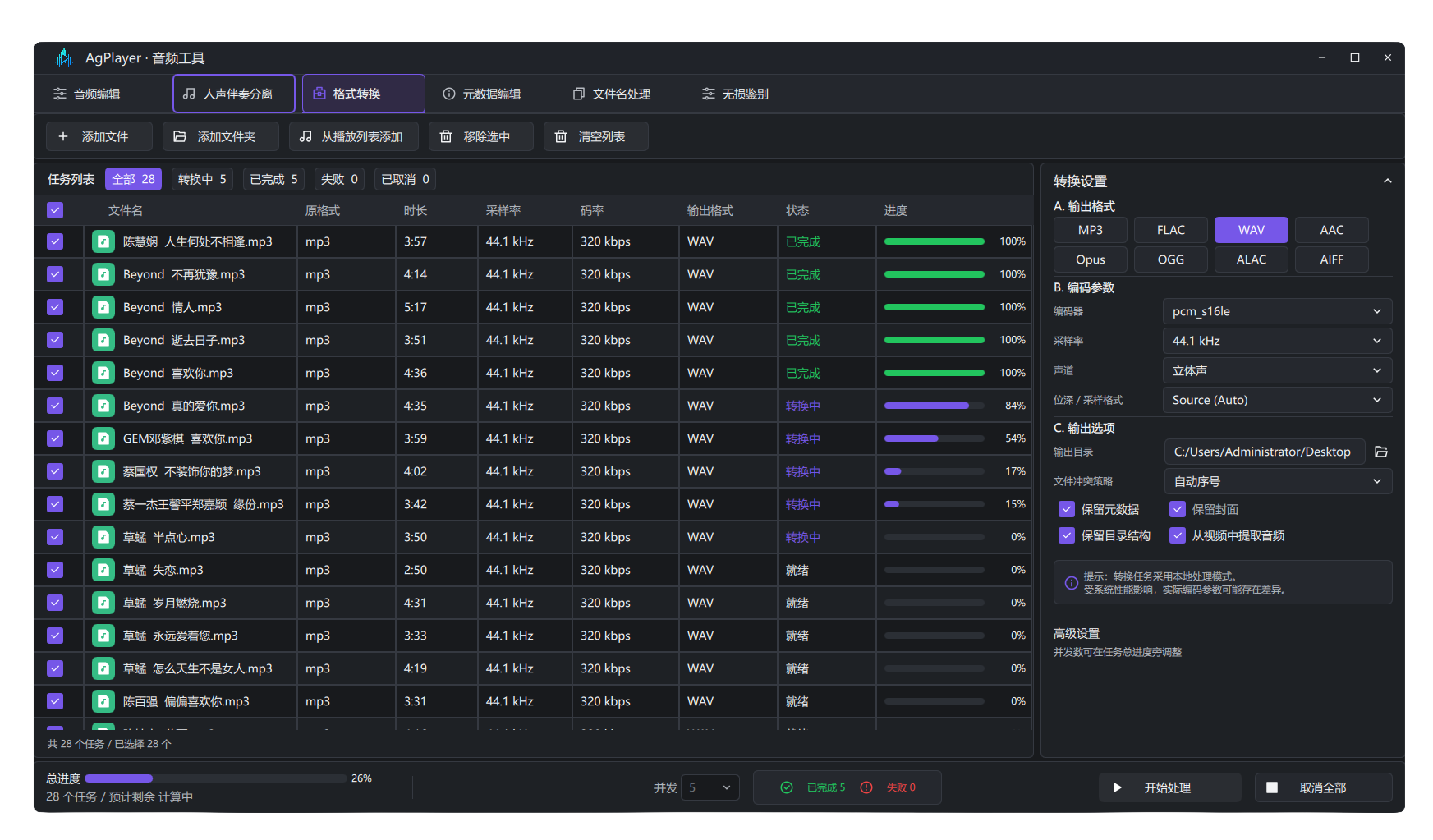Click the stop icon on 取消全部
Image resolution: width=1433 pixels, height=840 pixels.
tap(1272, 787)
